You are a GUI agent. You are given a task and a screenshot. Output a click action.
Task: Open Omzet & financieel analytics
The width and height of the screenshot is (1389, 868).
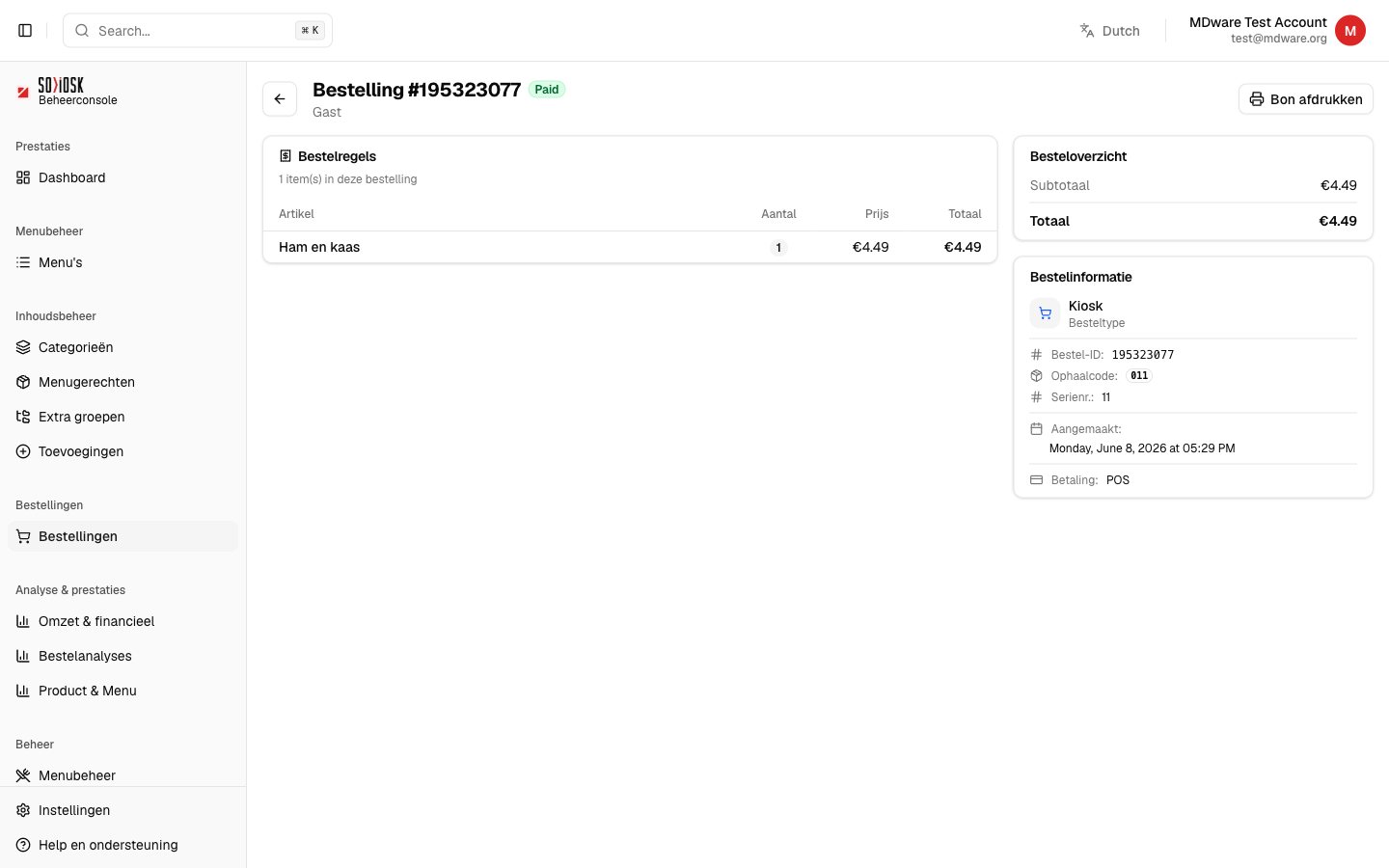tap(123, 621)
